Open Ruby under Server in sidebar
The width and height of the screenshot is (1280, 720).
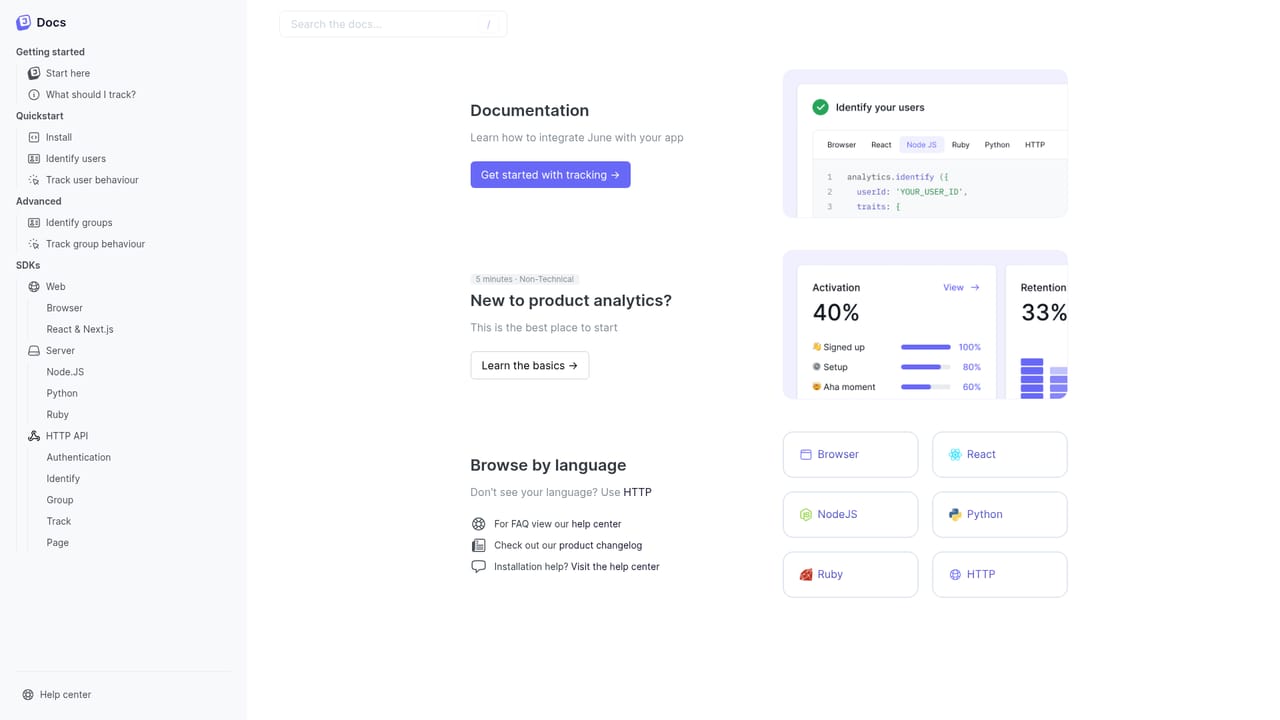tap(58, 414)
